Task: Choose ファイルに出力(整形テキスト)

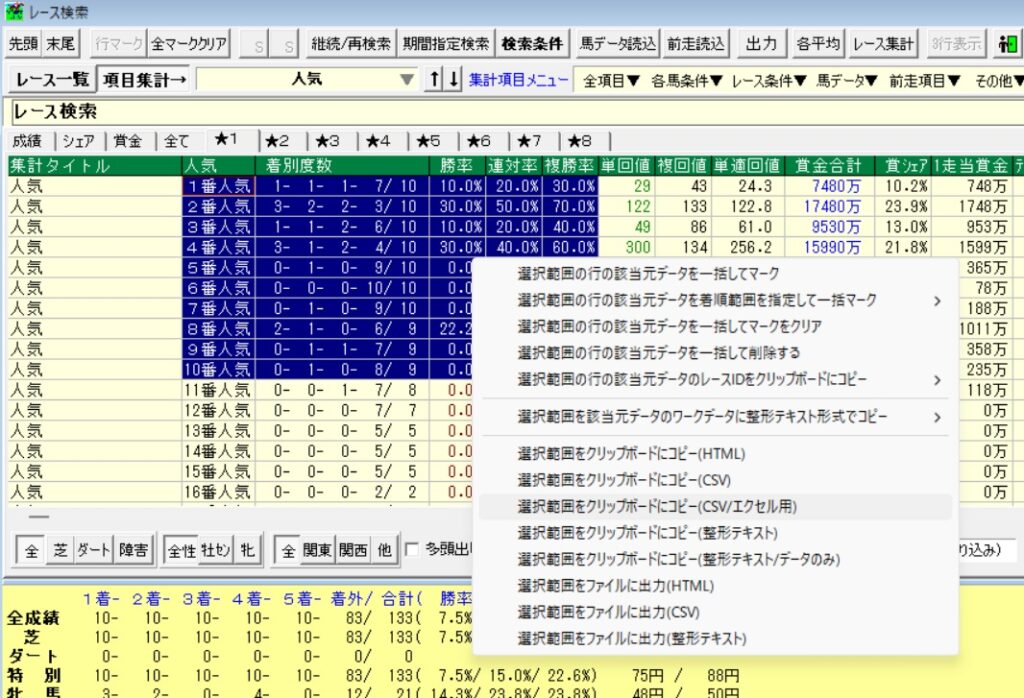Action: [x=715, y=639]
